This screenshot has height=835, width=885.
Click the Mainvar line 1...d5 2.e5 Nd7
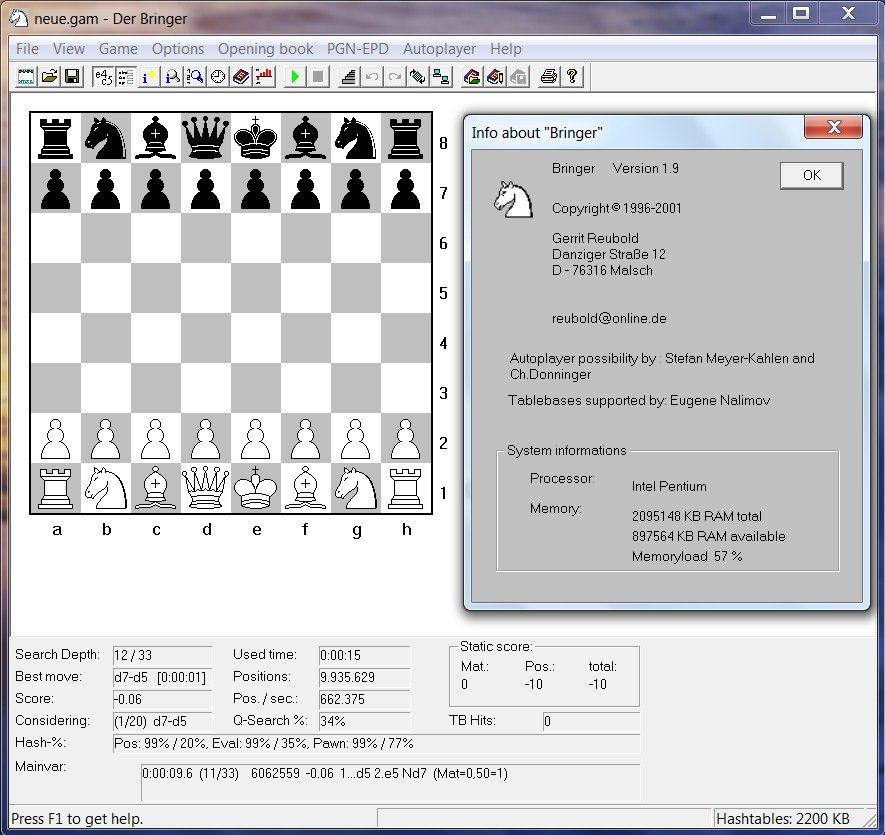pyautogui.click(x=390, y=782)
